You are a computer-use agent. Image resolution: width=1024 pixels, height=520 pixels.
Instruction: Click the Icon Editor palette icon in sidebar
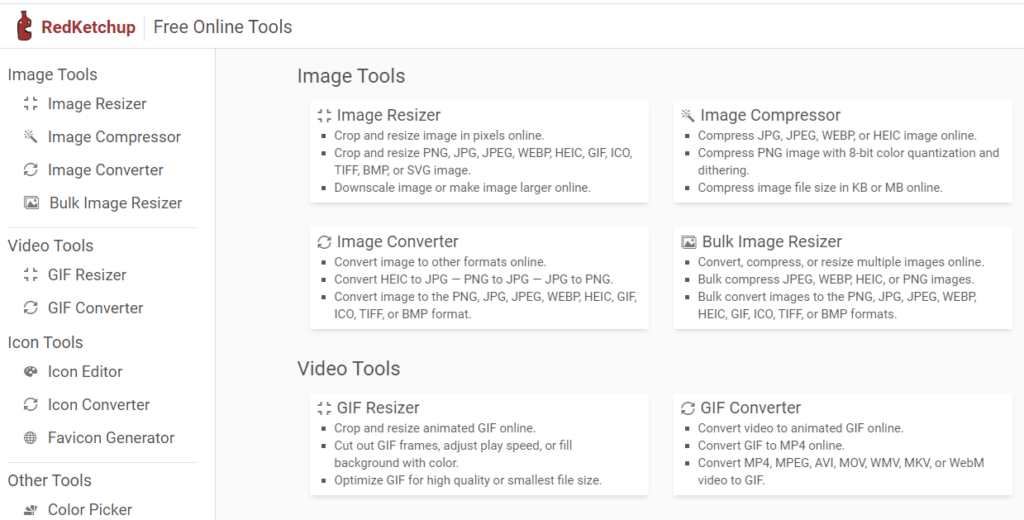pyautogui.click(x=30, y=372)
